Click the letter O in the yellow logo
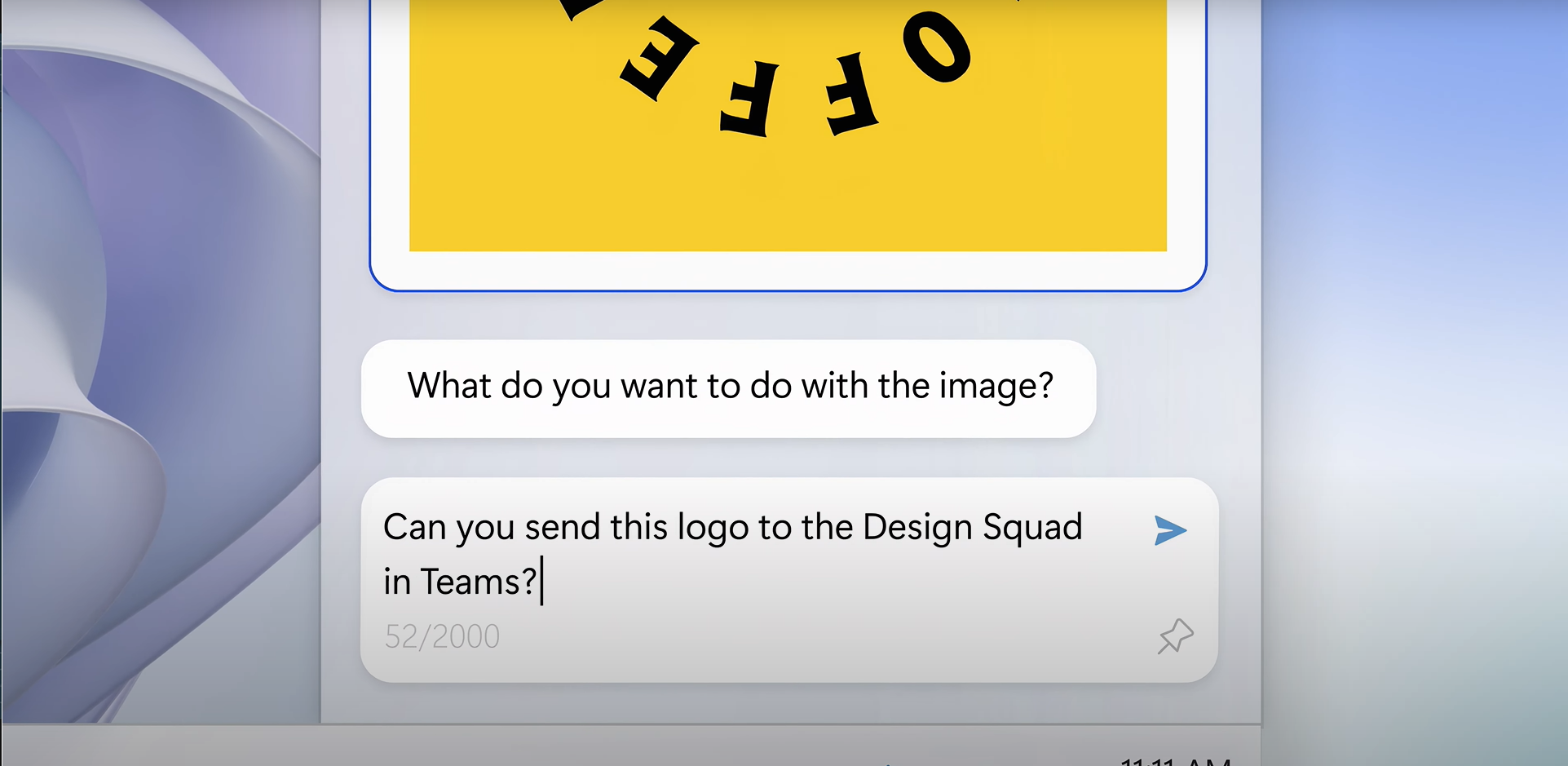This screenshot has height=766, width=1568. (x=937, y=47)
